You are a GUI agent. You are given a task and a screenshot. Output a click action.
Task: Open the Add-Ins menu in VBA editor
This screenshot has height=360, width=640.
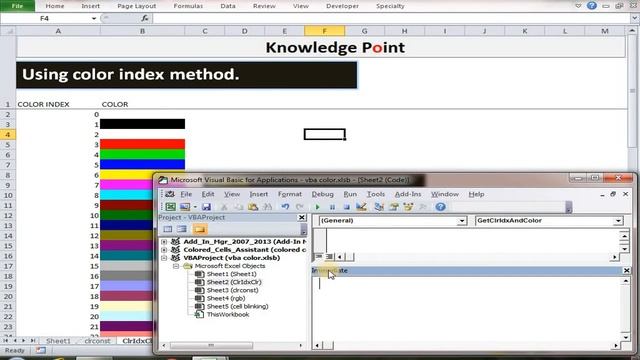point(408,194)
